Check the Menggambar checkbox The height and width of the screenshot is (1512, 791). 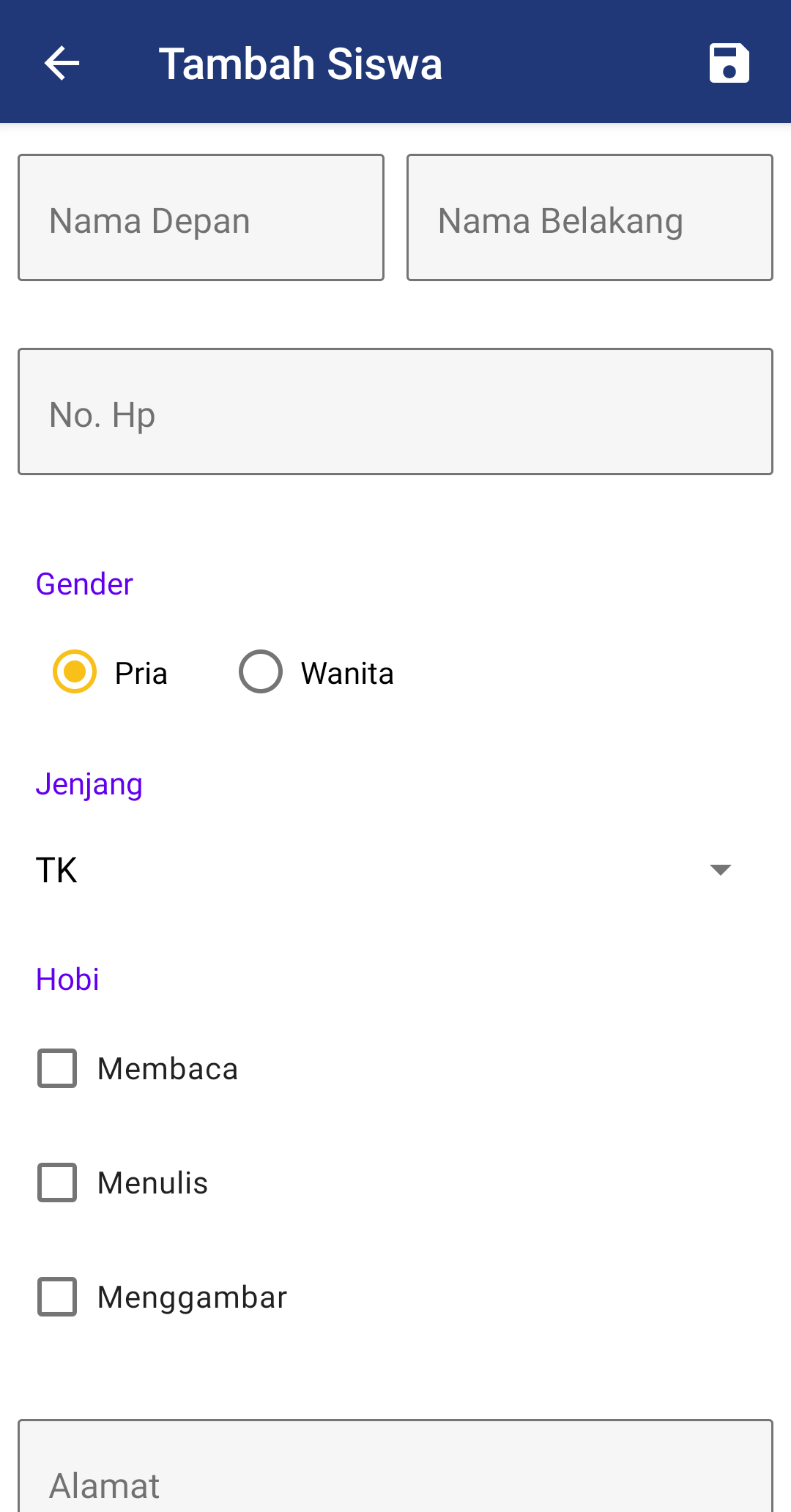(x=57, y=1297)
